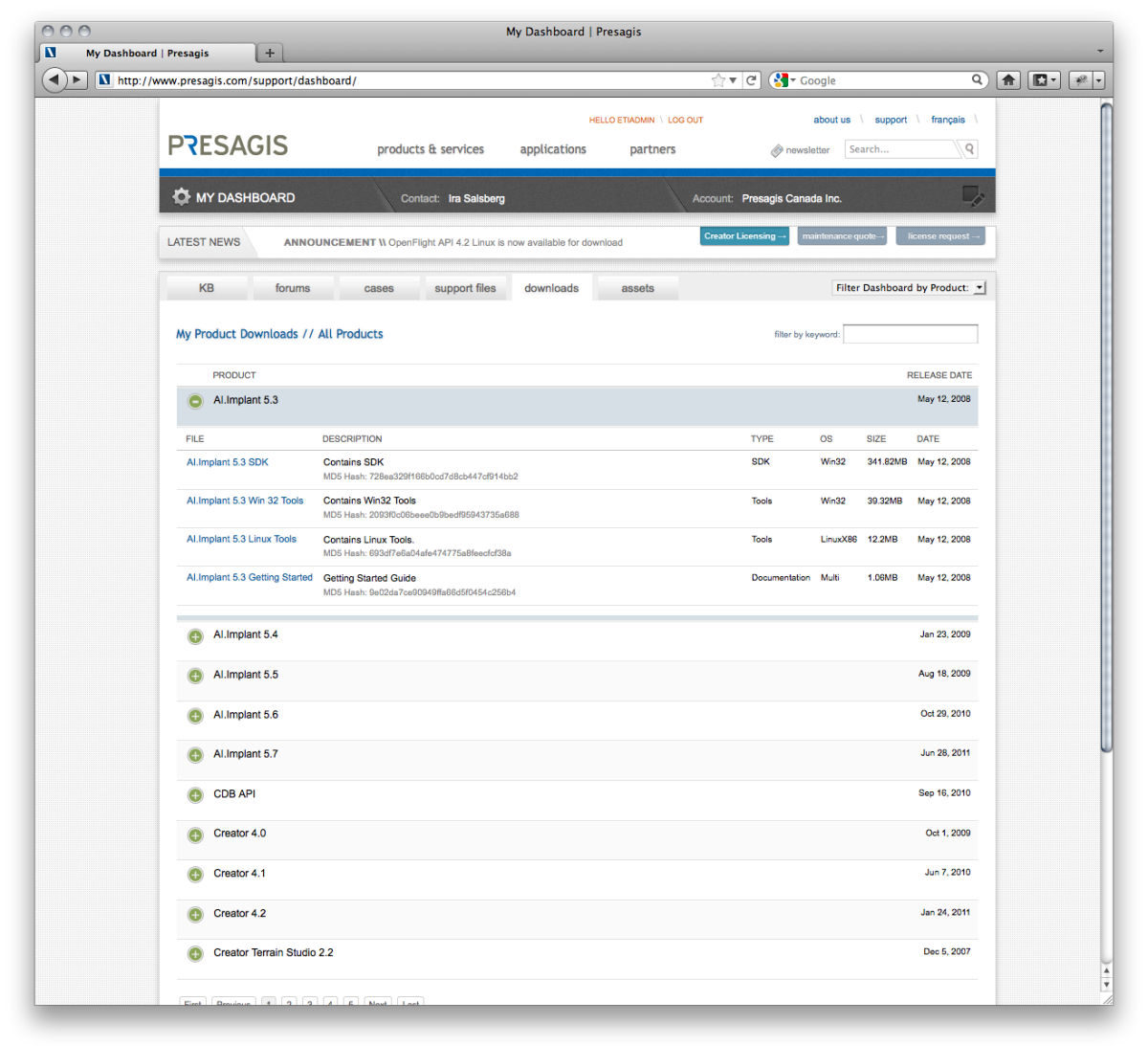The image size is (1148, 1046).
Task: Download AI.Implant 5.3 Win 32 Tools
Action: [245, 501]
